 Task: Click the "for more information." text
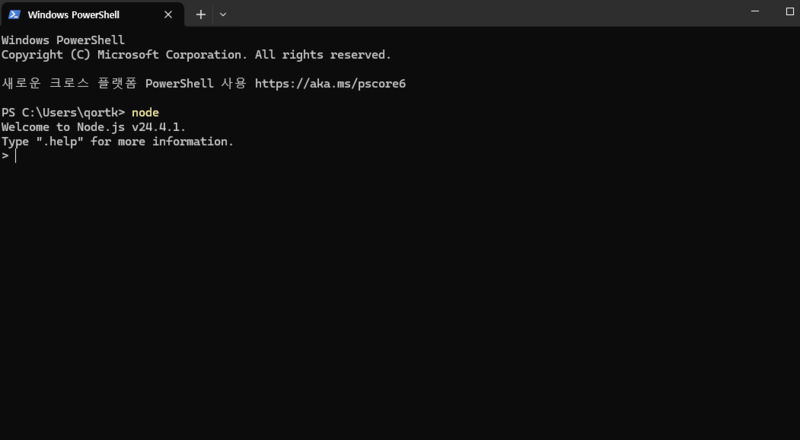[162, 141]
